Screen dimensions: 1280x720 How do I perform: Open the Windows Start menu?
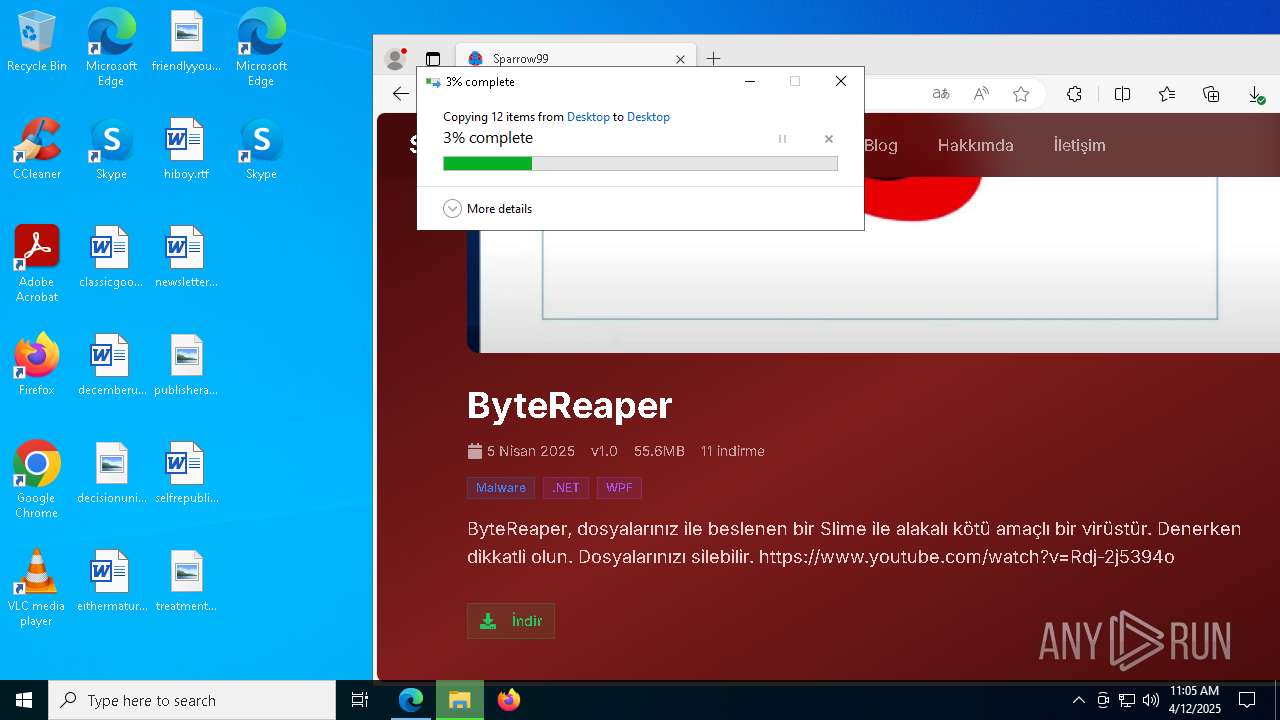pyautogui.click(x=24, y=700)
